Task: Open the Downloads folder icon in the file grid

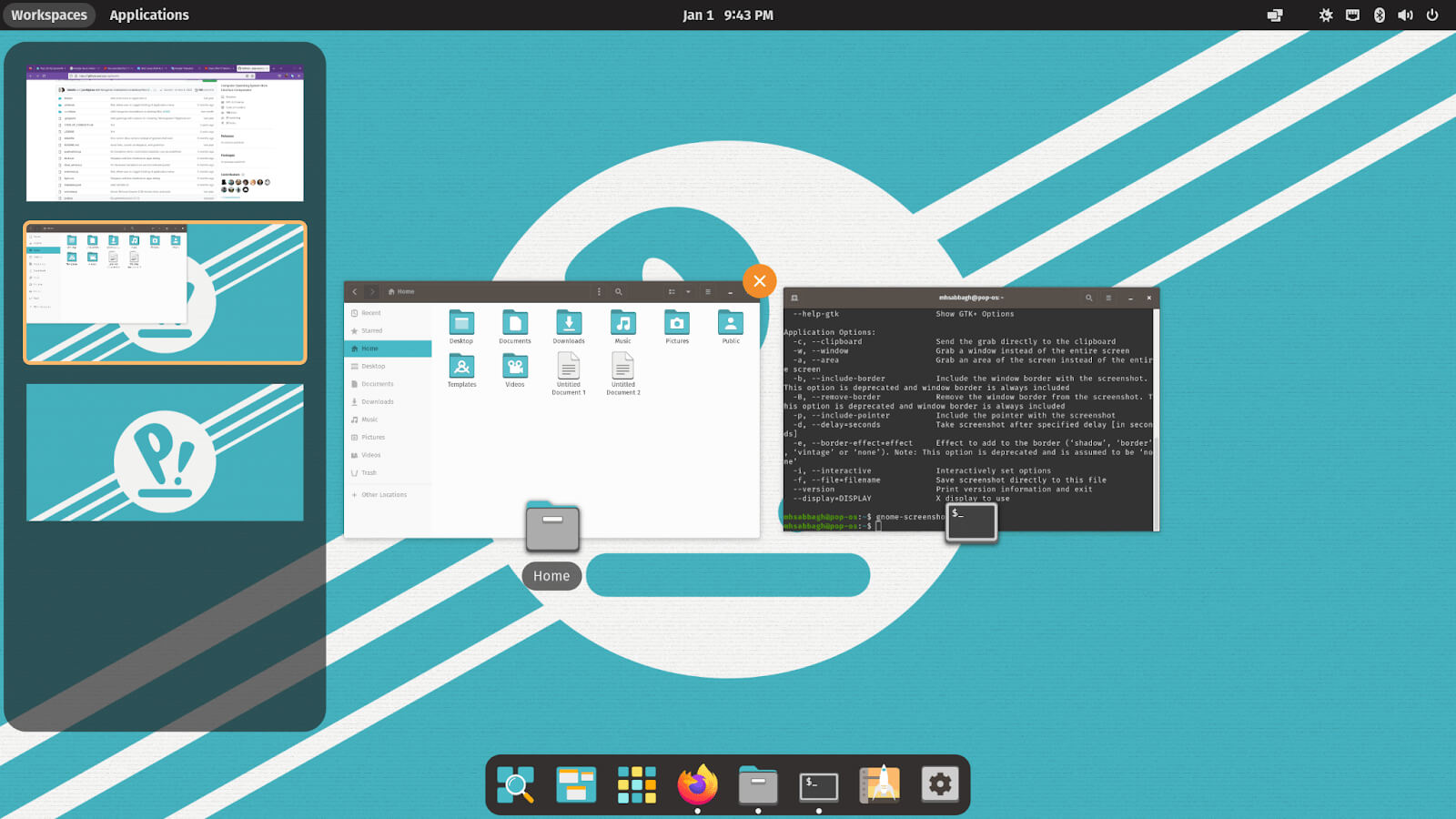Action: pos(569,327)
